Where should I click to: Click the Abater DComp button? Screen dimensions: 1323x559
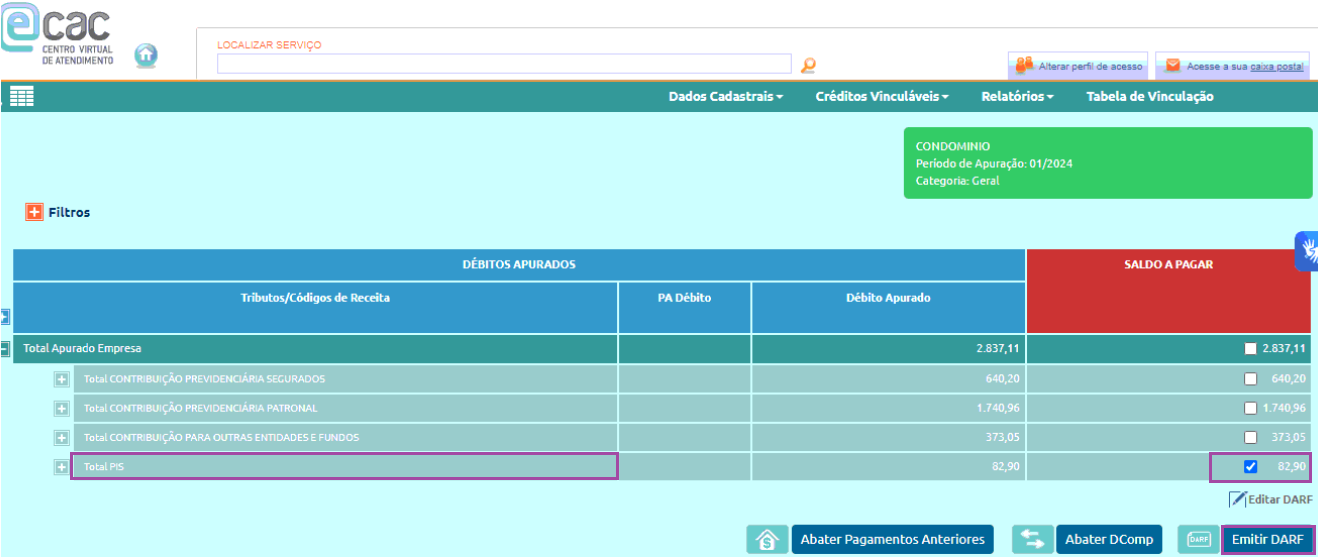(x=1109, y=539)
